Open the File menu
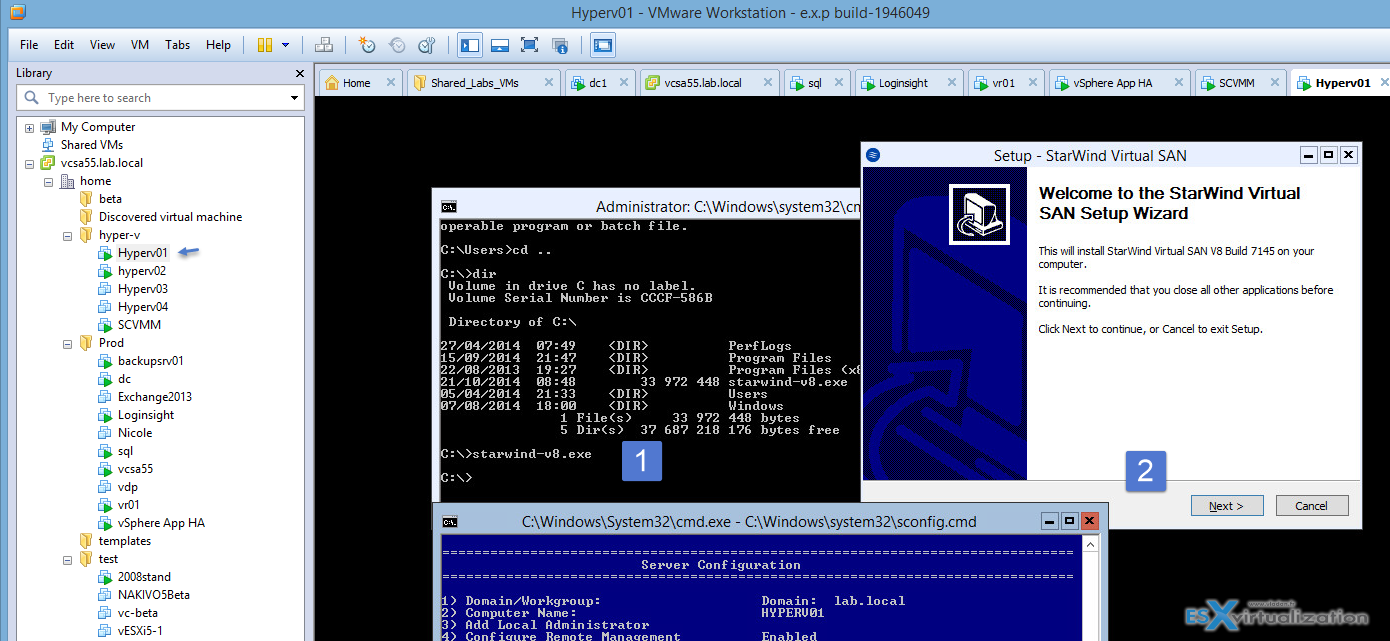The image size is (1390, 641). click(29, 45)
